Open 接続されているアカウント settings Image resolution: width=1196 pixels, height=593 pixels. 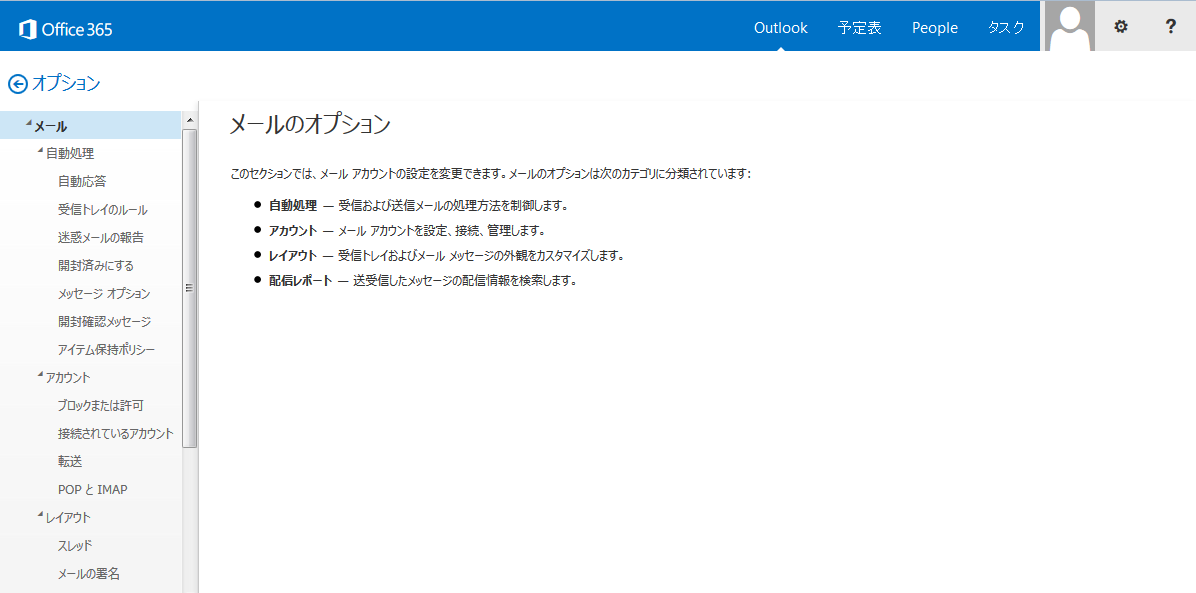point(116,433)
